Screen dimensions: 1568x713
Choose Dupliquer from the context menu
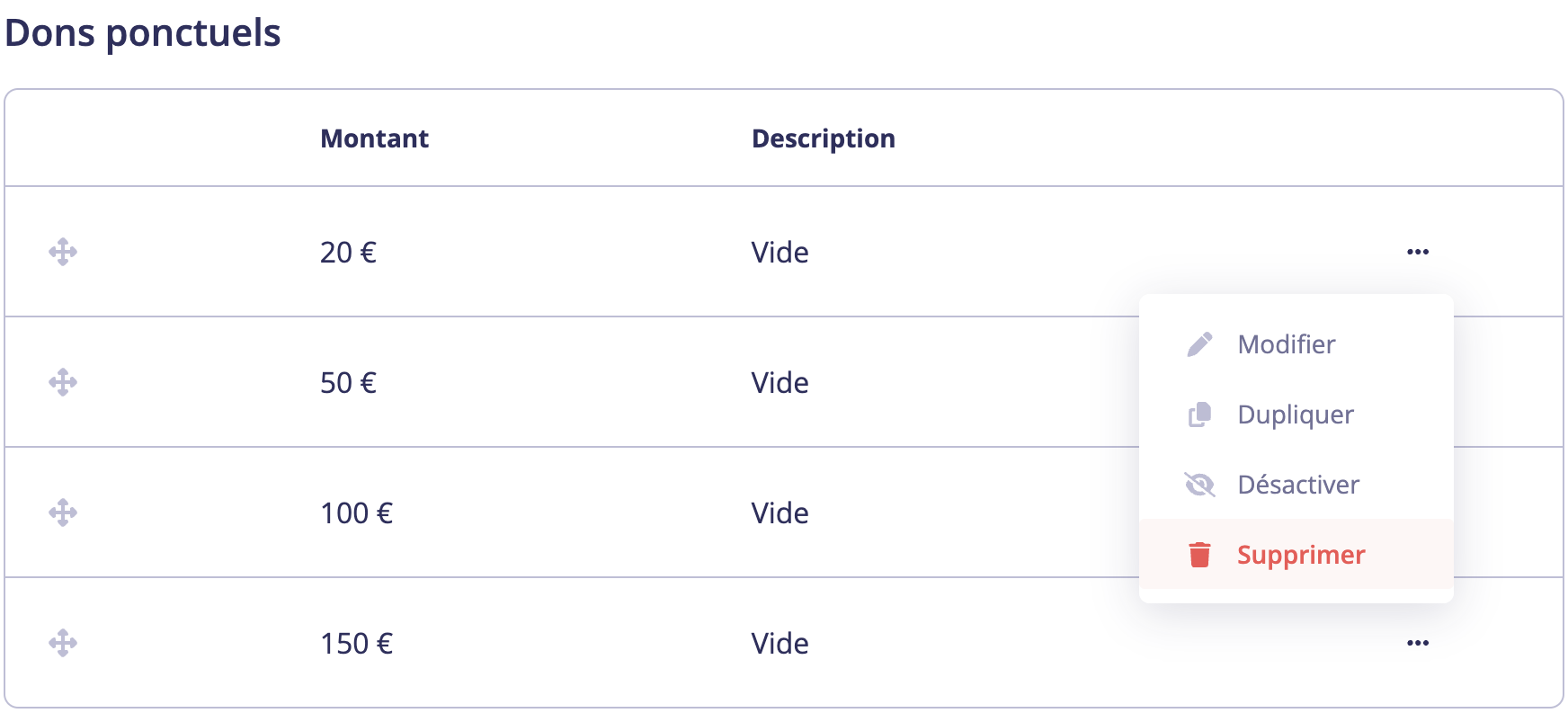[1295, 414]
